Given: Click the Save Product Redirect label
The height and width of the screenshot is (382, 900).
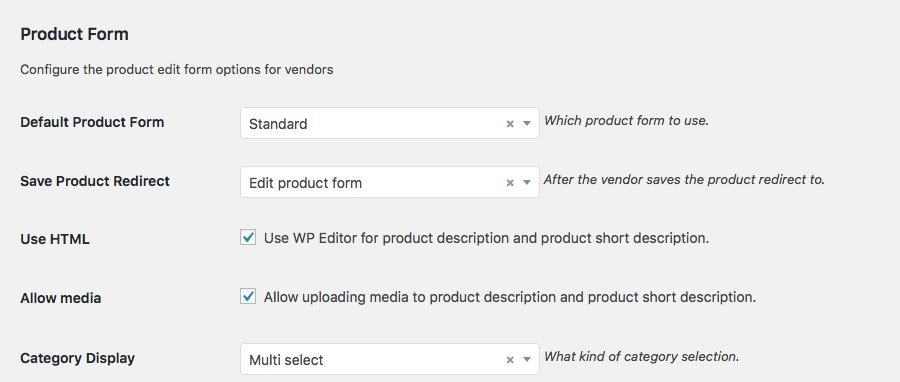Looking at the screenshot, I should (x=95, y=181).
